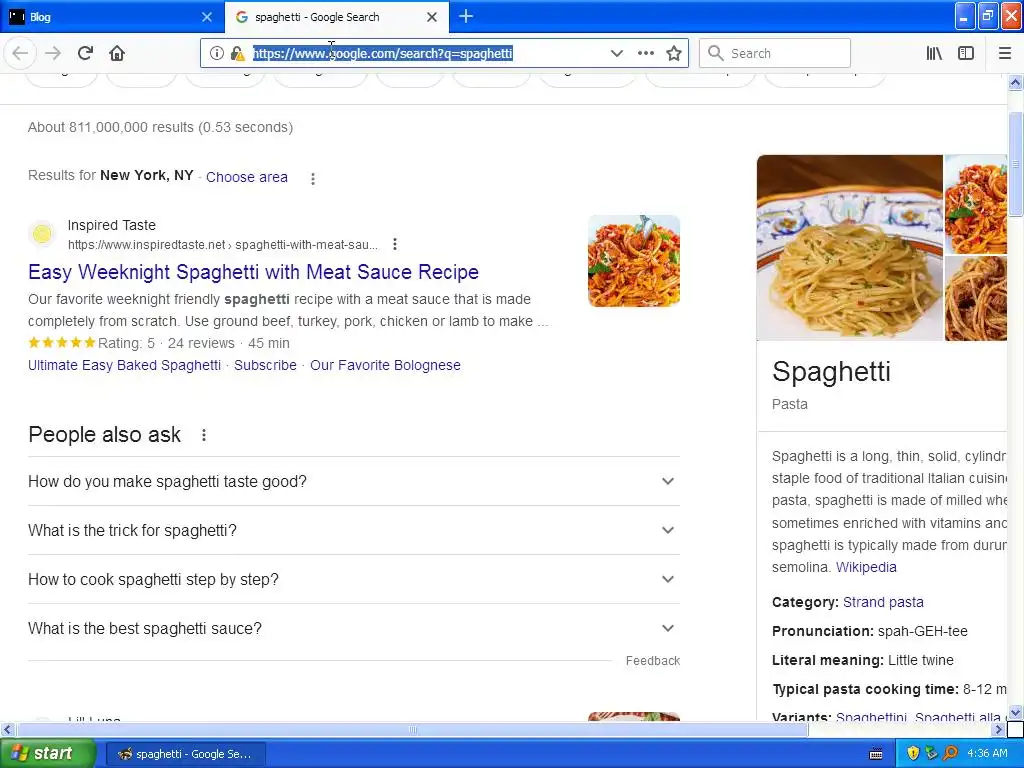This screenshot has height=768, width=1024.
Task: Click the vertical scrollbar thumb
Action: 1015,163
